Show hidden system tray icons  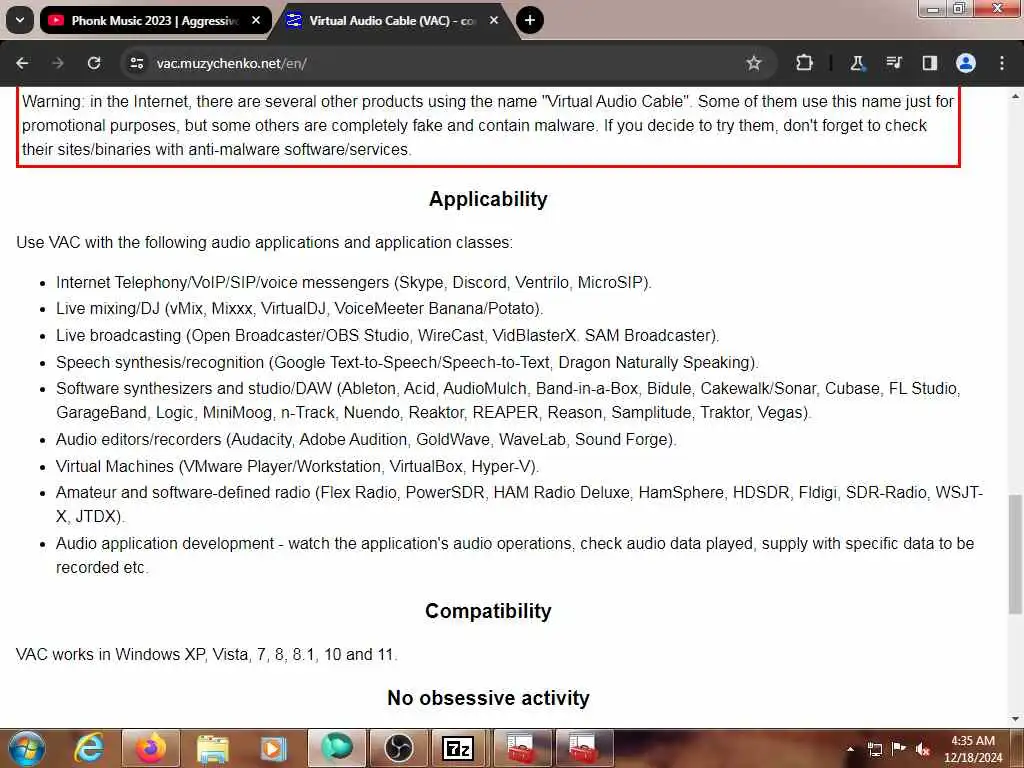tap(850, 749)
